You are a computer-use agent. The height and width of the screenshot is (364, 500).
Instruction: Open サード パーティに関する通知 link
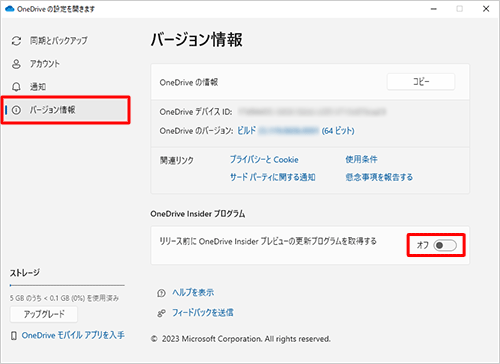tap(273, 177)
